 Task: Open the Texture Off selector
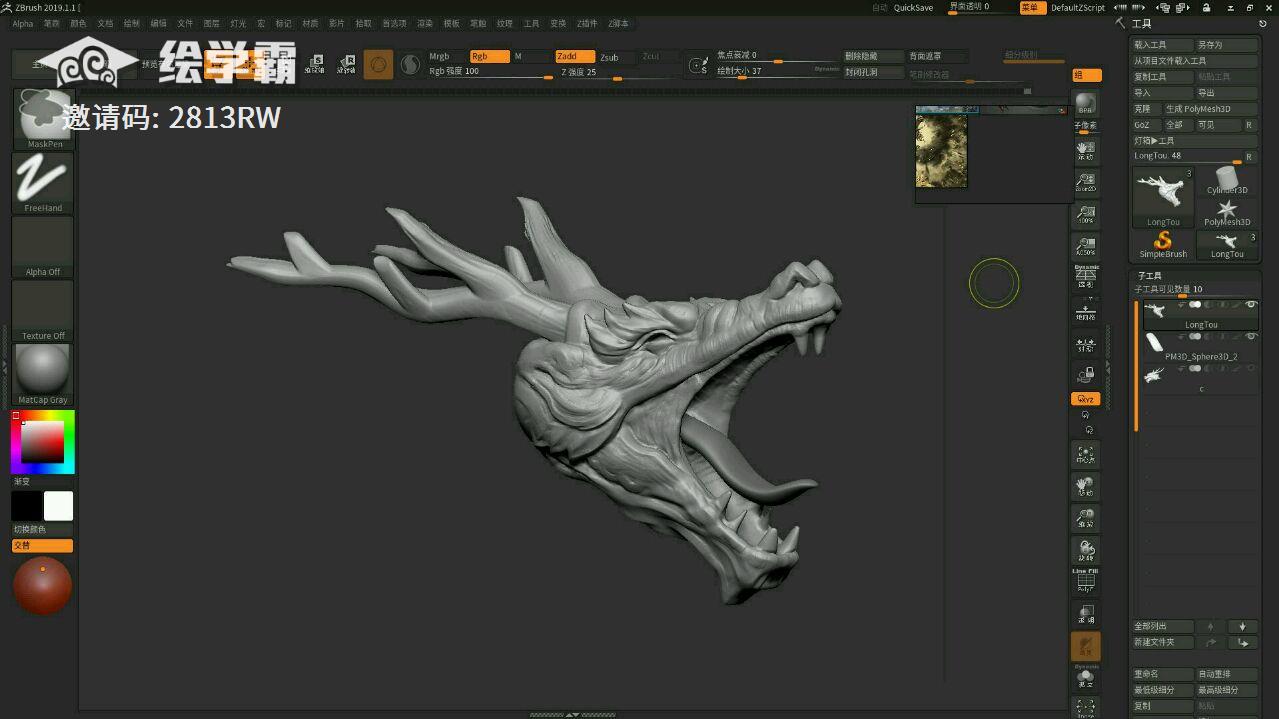click(x=43, y=311)
